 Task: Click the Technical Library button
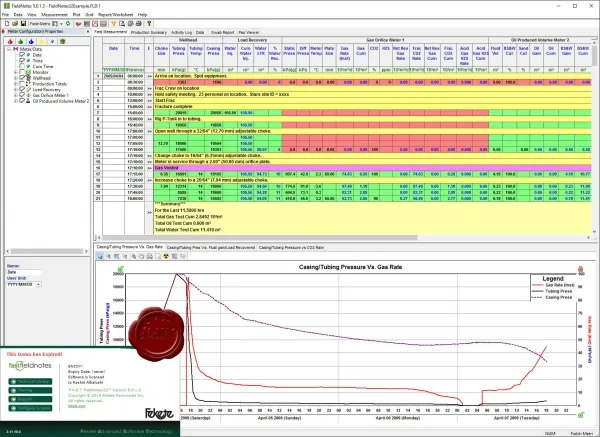[30, 382]
